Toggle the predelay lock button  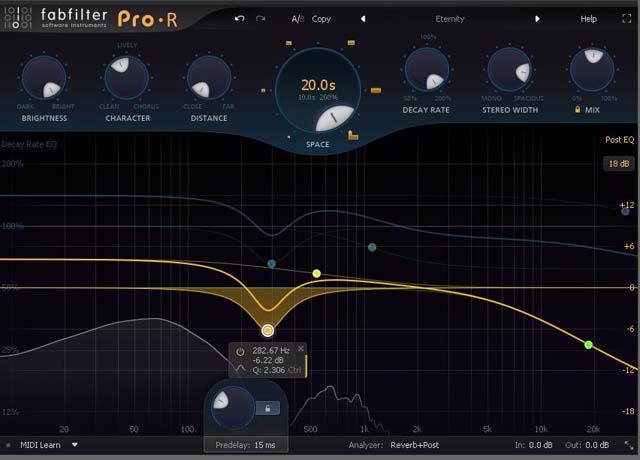pos(267,407)
